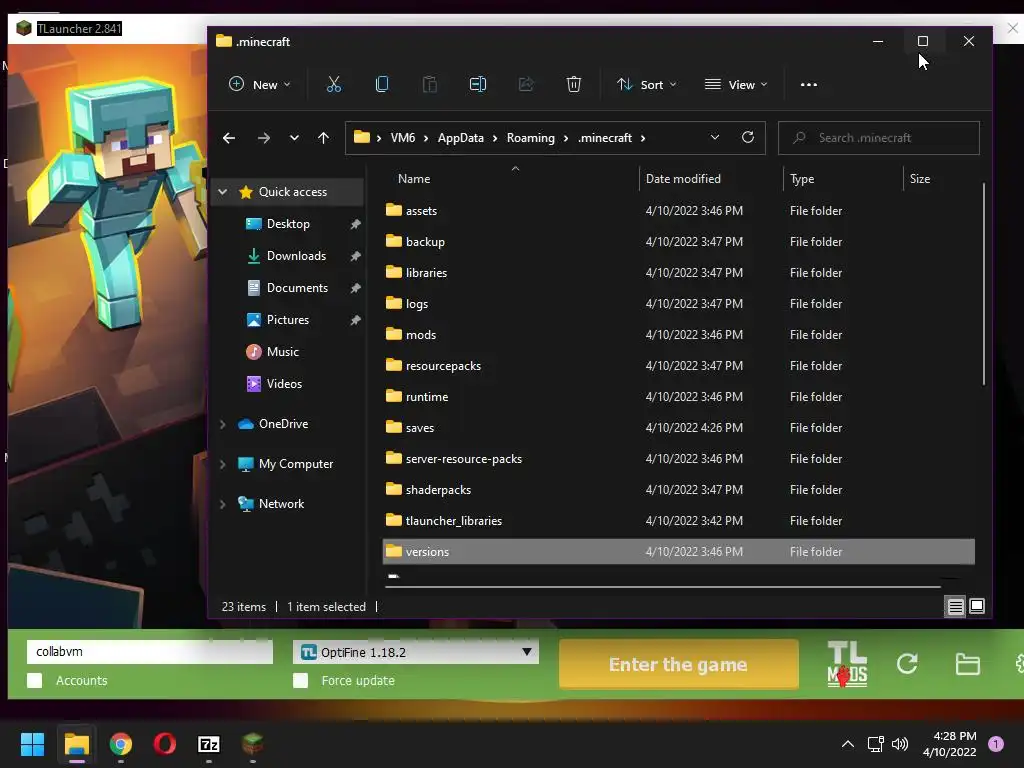Go forward with the right arrow

[263, 138]
